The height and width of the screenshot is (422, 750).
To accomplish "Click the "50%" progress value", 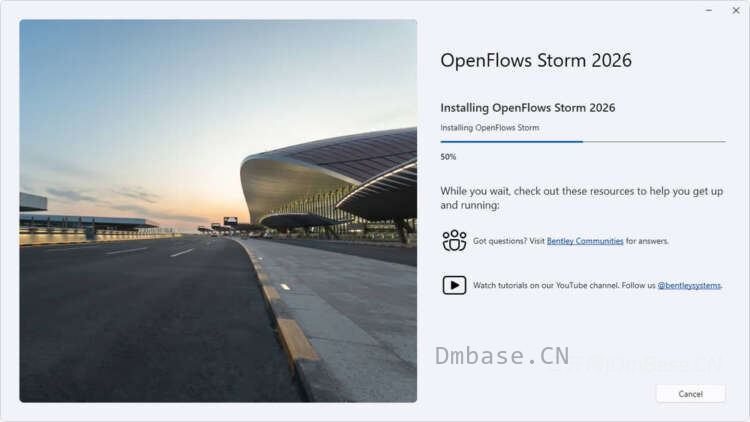I will [448, 157].
